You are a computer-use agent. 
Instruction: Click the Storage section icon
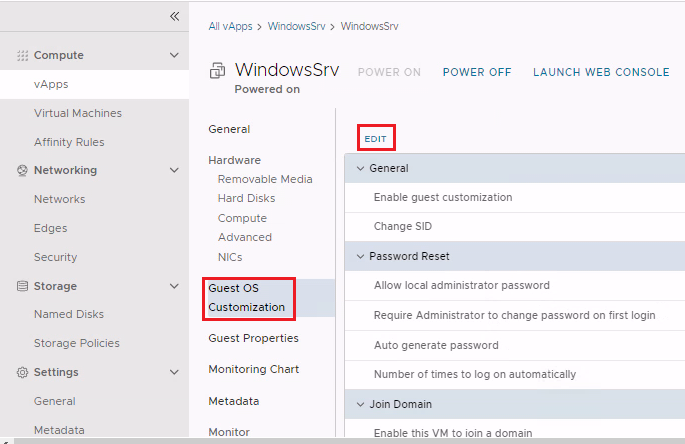coord(23,287)
